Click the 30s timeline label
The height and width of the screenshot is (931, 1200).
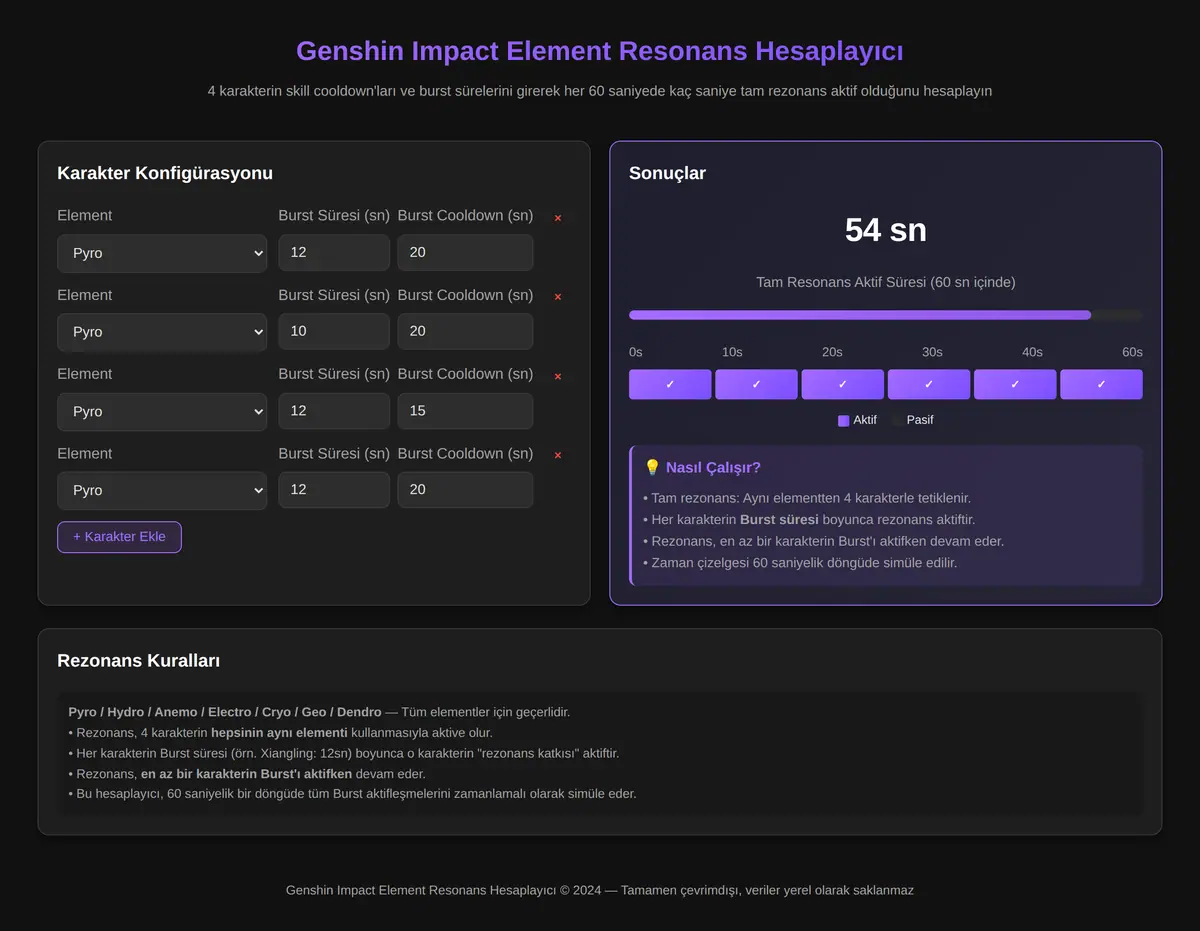click(932, 352)
